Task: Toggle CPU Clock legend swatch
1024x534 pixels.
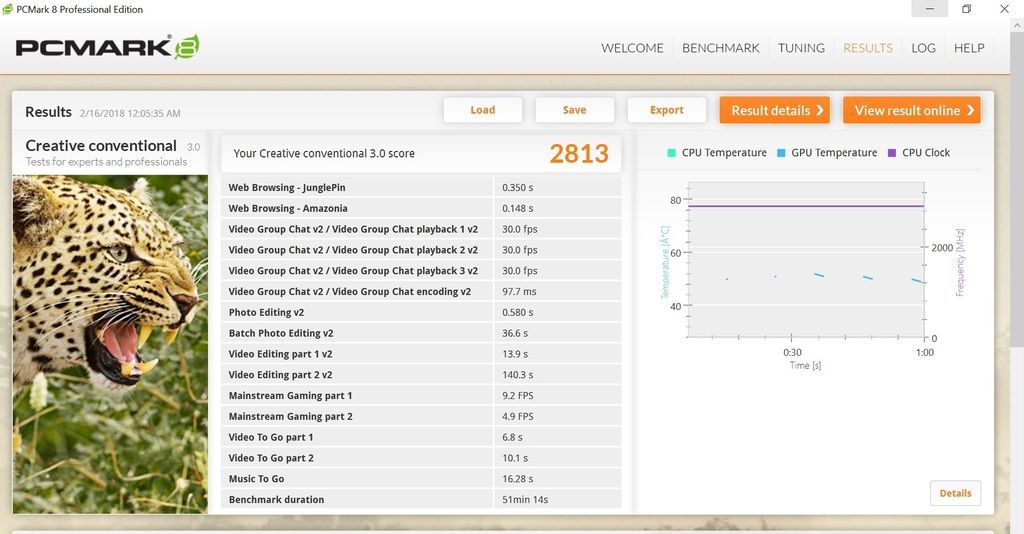Action: pos(892,153)
